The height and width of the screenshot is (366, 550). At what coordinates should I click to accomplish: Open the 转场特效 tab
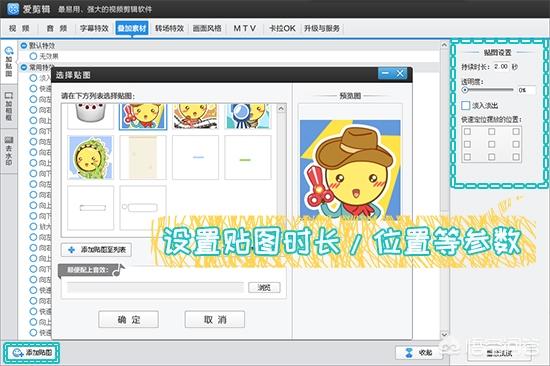tap(169, 28)
